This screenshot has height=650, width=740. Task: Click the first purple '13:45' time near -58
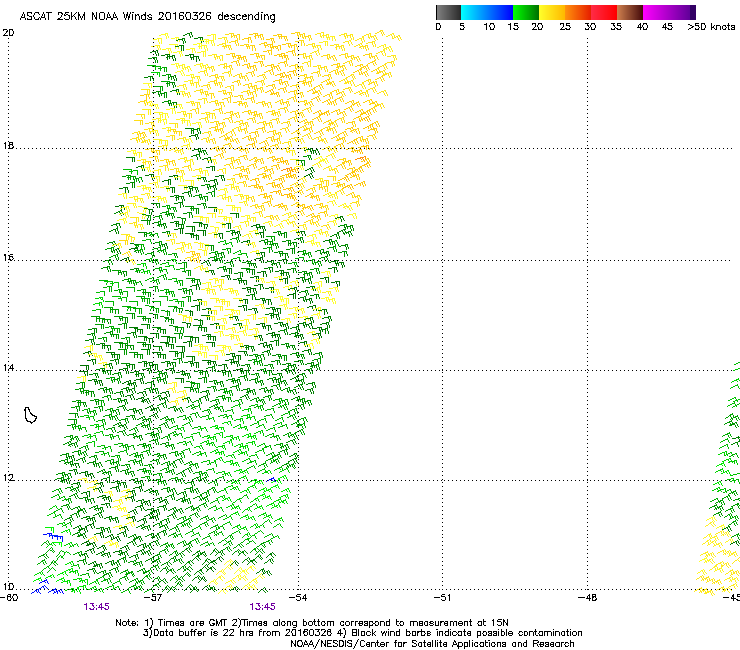pos(96,607)
